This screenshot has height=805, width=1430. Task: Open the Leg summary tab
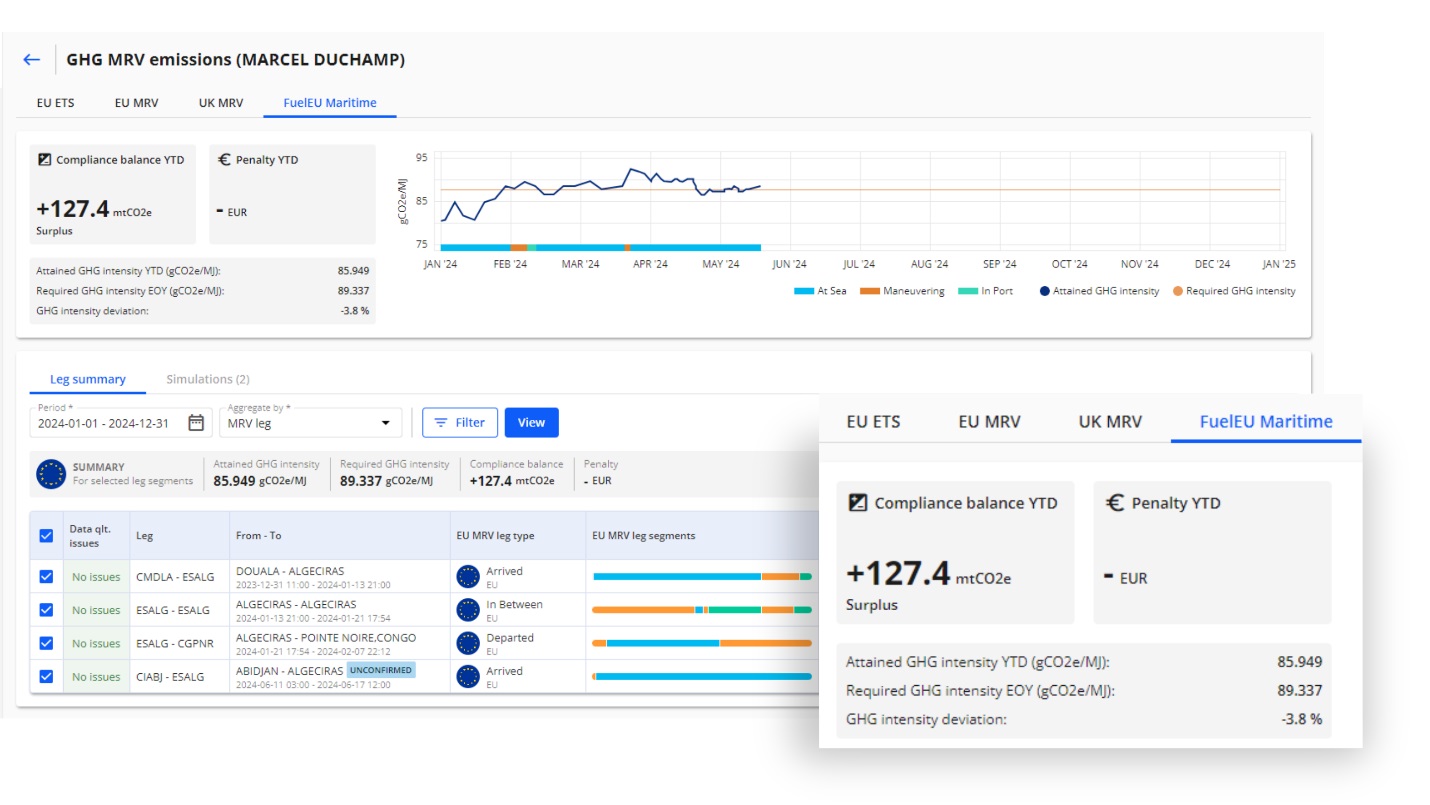pyautogui.click(x=88, y=380)
